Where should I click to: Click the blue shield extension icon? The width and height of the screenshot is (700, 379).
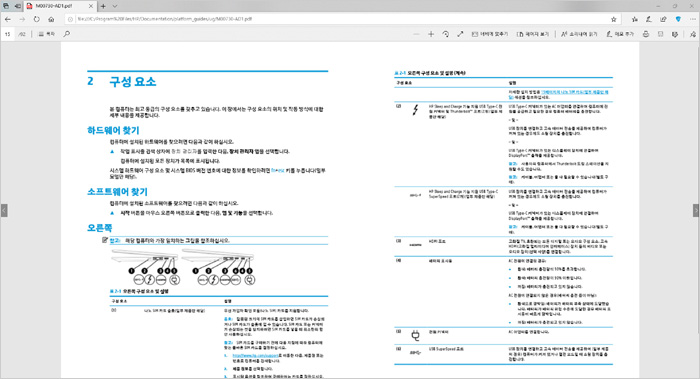678,19
